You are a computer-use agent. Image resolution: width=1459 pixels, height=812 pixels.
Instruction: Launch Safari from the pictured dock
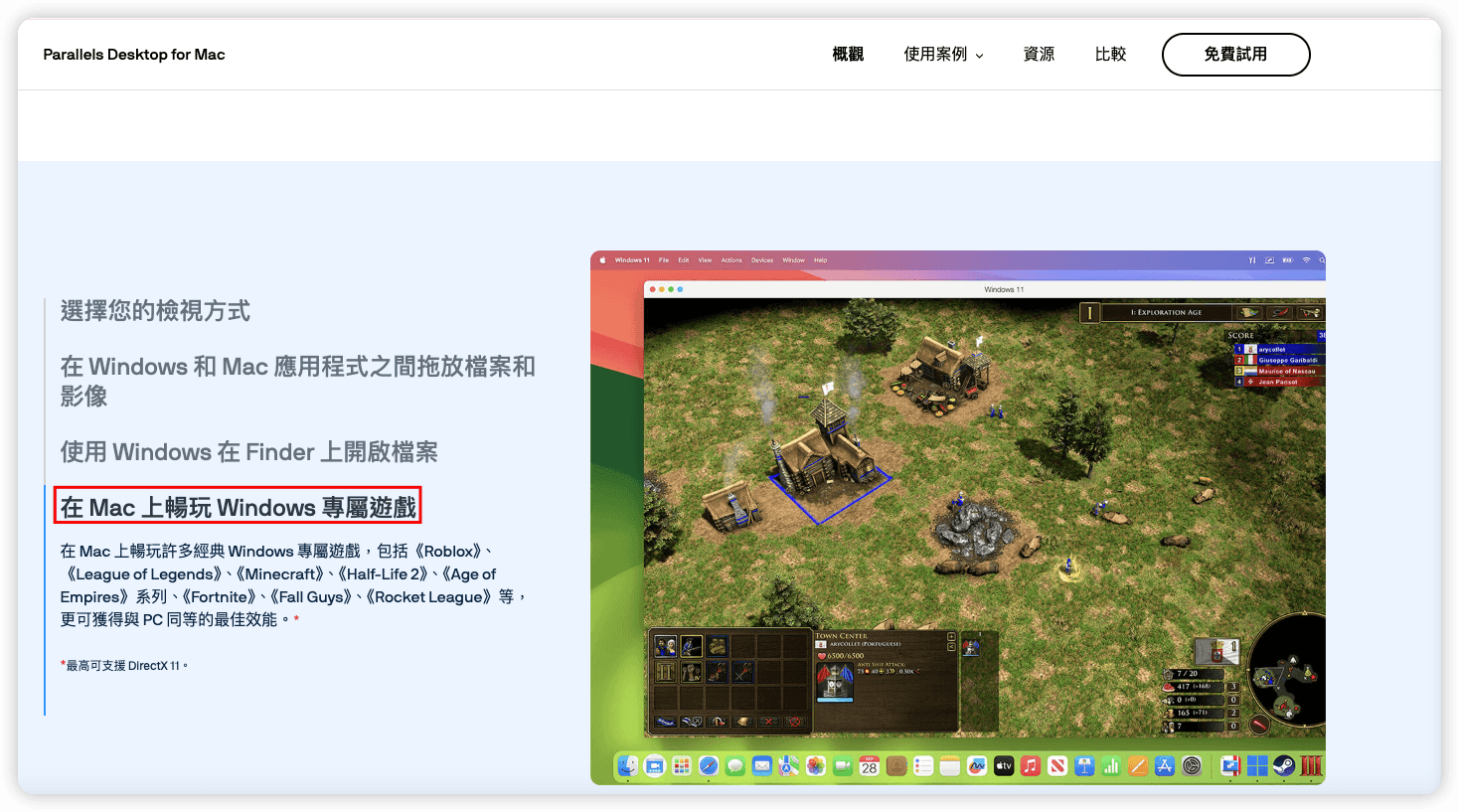pos(709,766)
